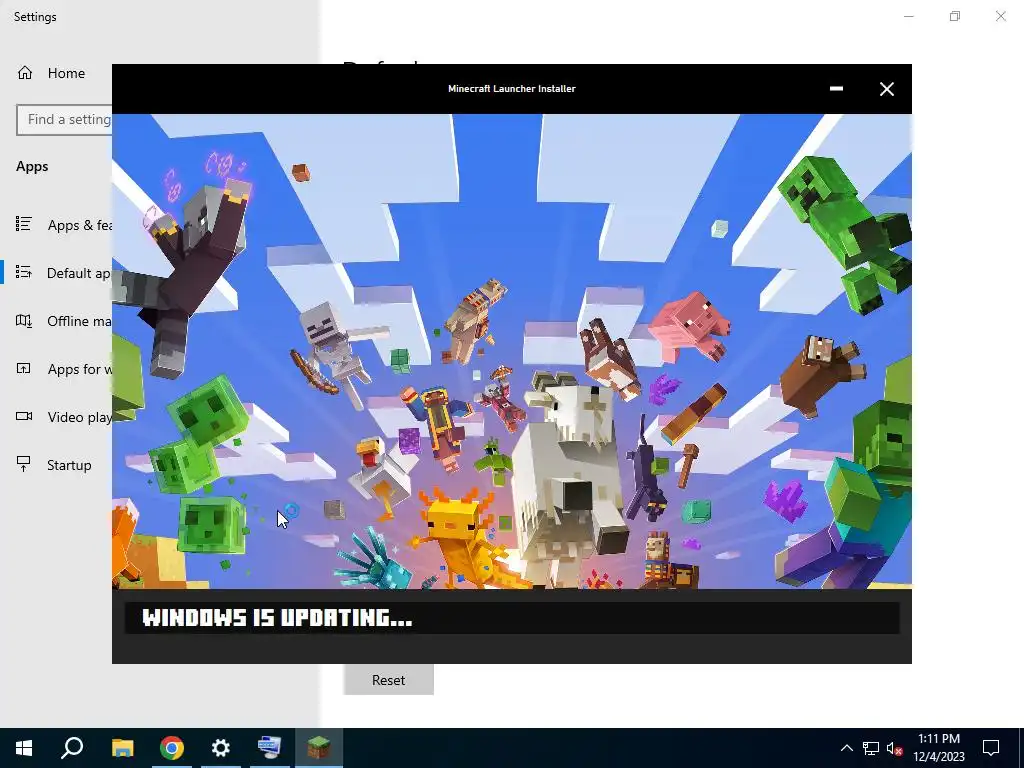Open File Explorer from the taskbar
The image size is (1024, 768).
[x=122, y=748]
